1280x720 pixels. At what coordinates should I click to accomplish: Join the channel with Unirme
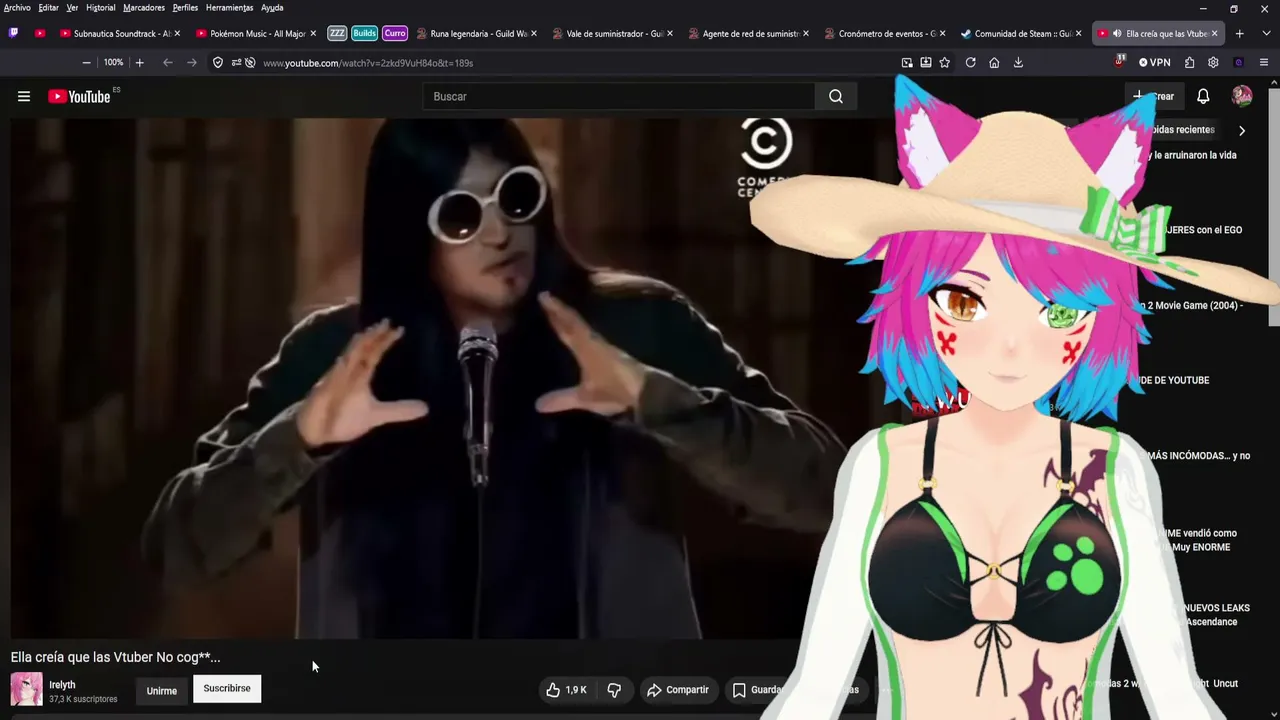tap(162, 690)
